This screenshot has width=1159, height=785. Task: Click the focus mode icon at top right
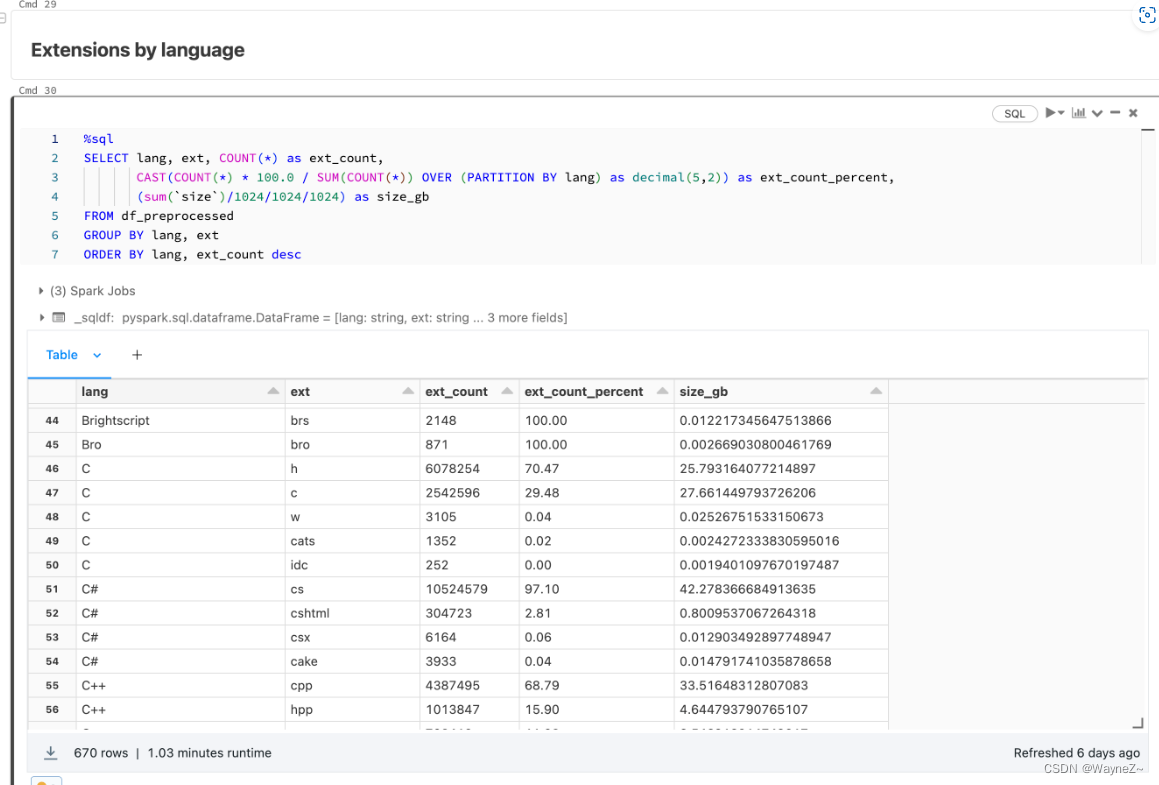(x=1146, y=15)
